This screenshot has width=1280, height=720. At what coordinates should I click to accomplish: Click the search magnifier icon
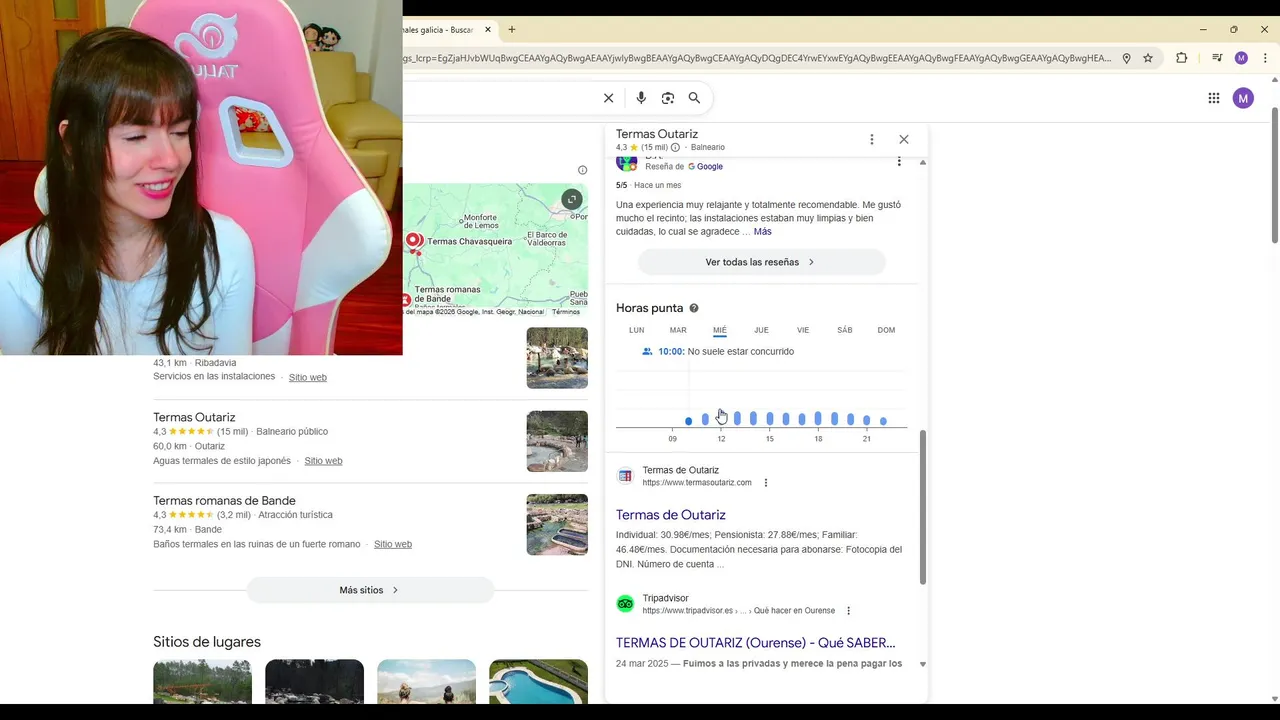(694, 98)
